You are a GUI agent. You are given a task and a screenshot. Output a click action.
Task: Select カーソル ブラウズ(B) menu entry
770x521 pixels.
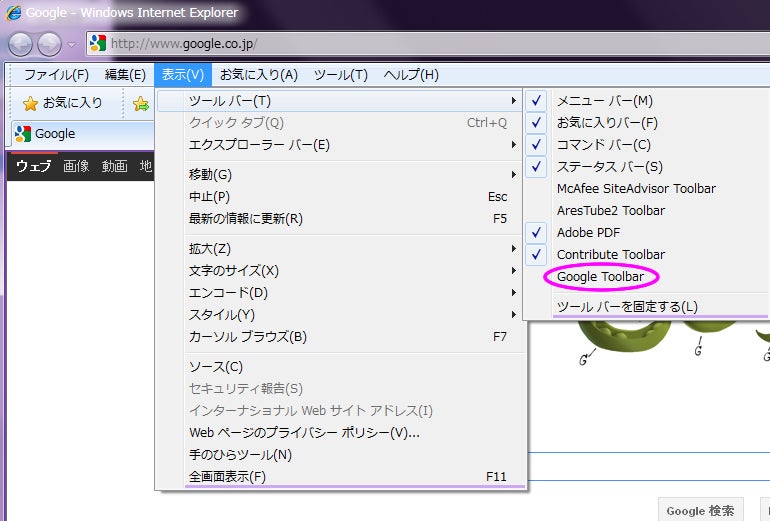(339, 337)
